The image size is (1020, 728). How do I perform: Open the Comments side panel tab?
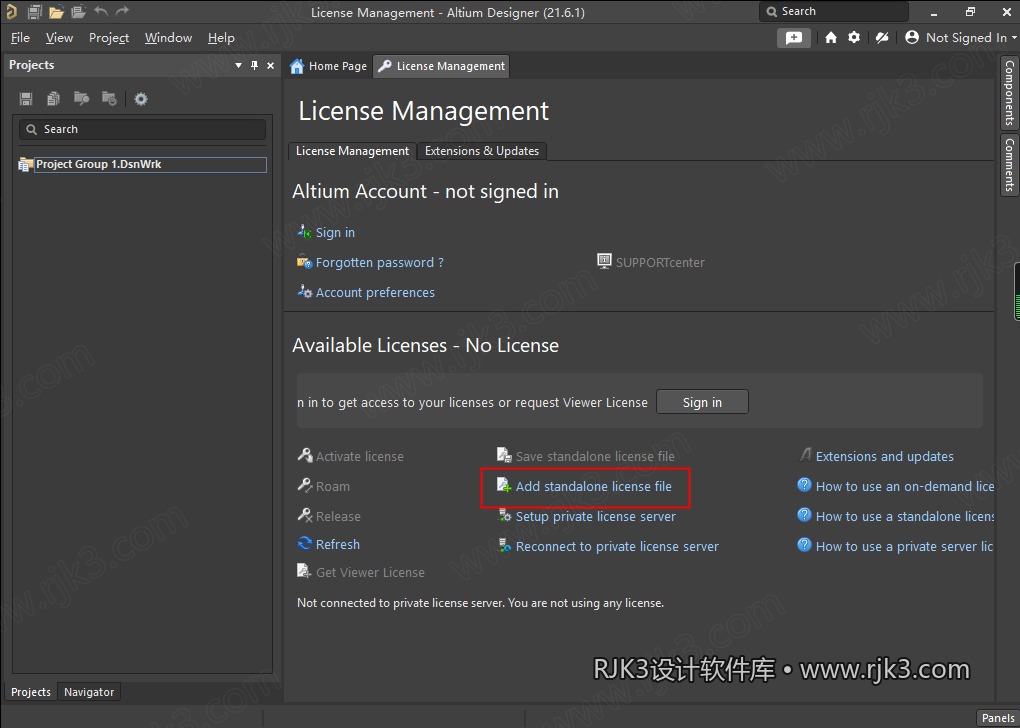1010,165
